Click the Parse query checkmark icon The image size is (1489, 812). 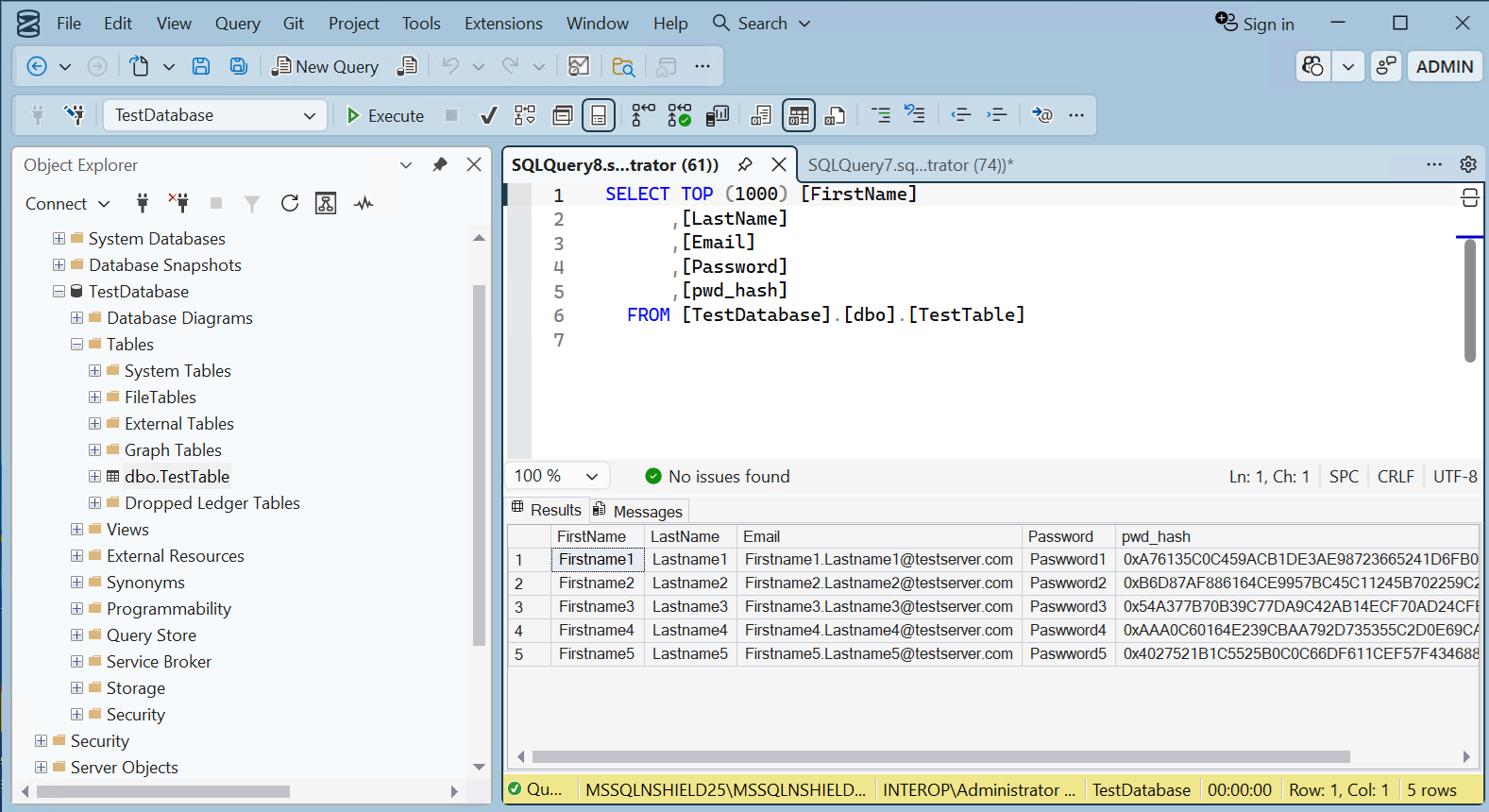click(488, 115)
